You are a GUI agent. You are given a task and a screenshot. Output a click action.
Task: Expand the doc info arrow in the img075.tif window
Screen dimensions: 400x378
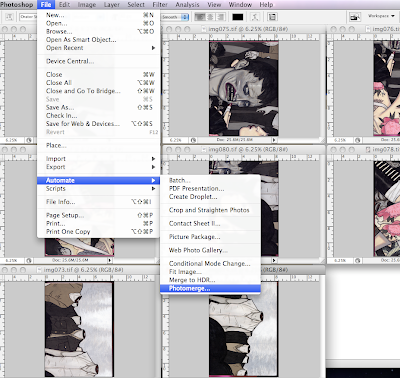[x=274, y=140]
